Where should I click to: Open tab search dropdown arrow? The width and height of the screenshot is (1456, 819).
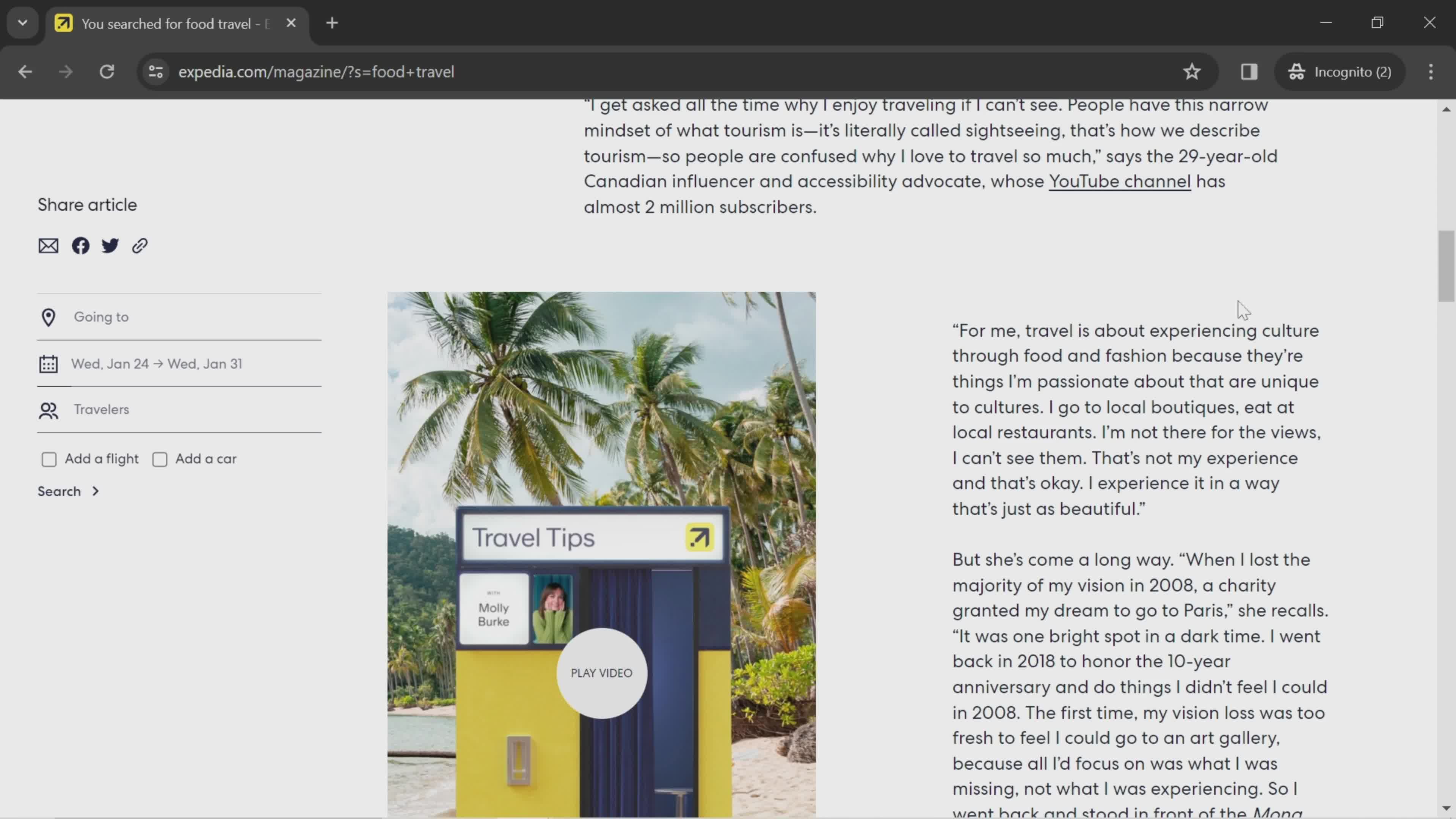[23, 23]
